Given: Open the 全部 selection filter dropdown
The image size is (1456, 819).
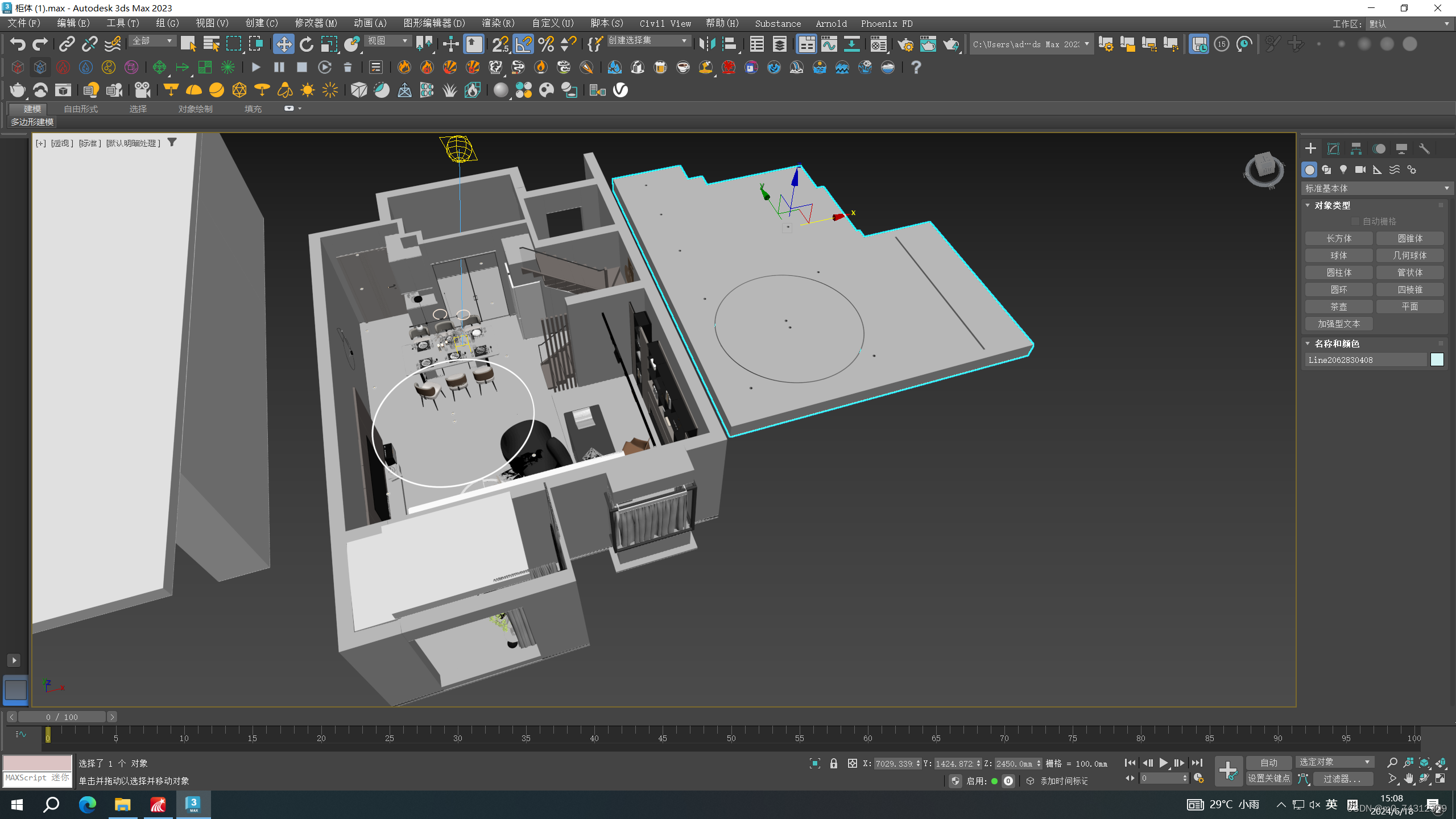Looking at the screenshot, I should [x=151, y=41].
